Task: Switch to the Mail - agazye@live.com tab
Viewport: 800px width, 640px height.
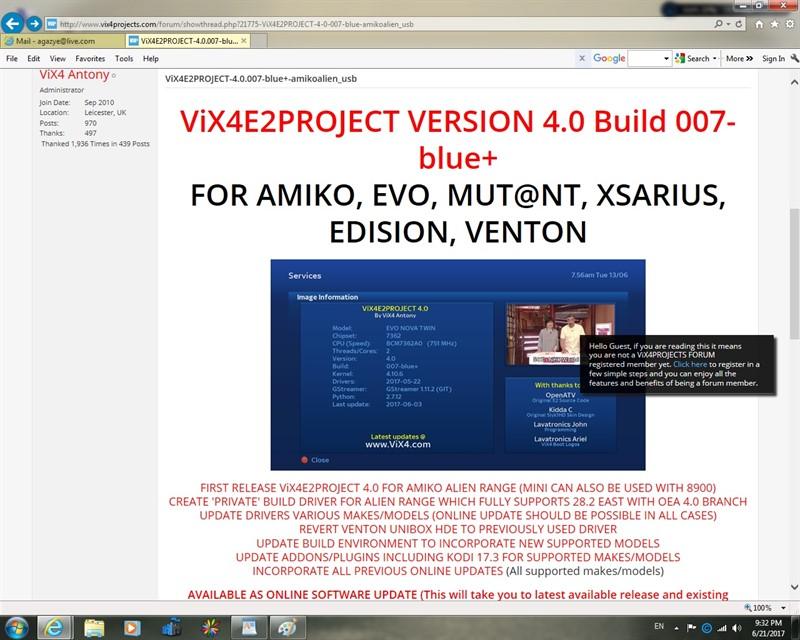Action: pos(62,41)
